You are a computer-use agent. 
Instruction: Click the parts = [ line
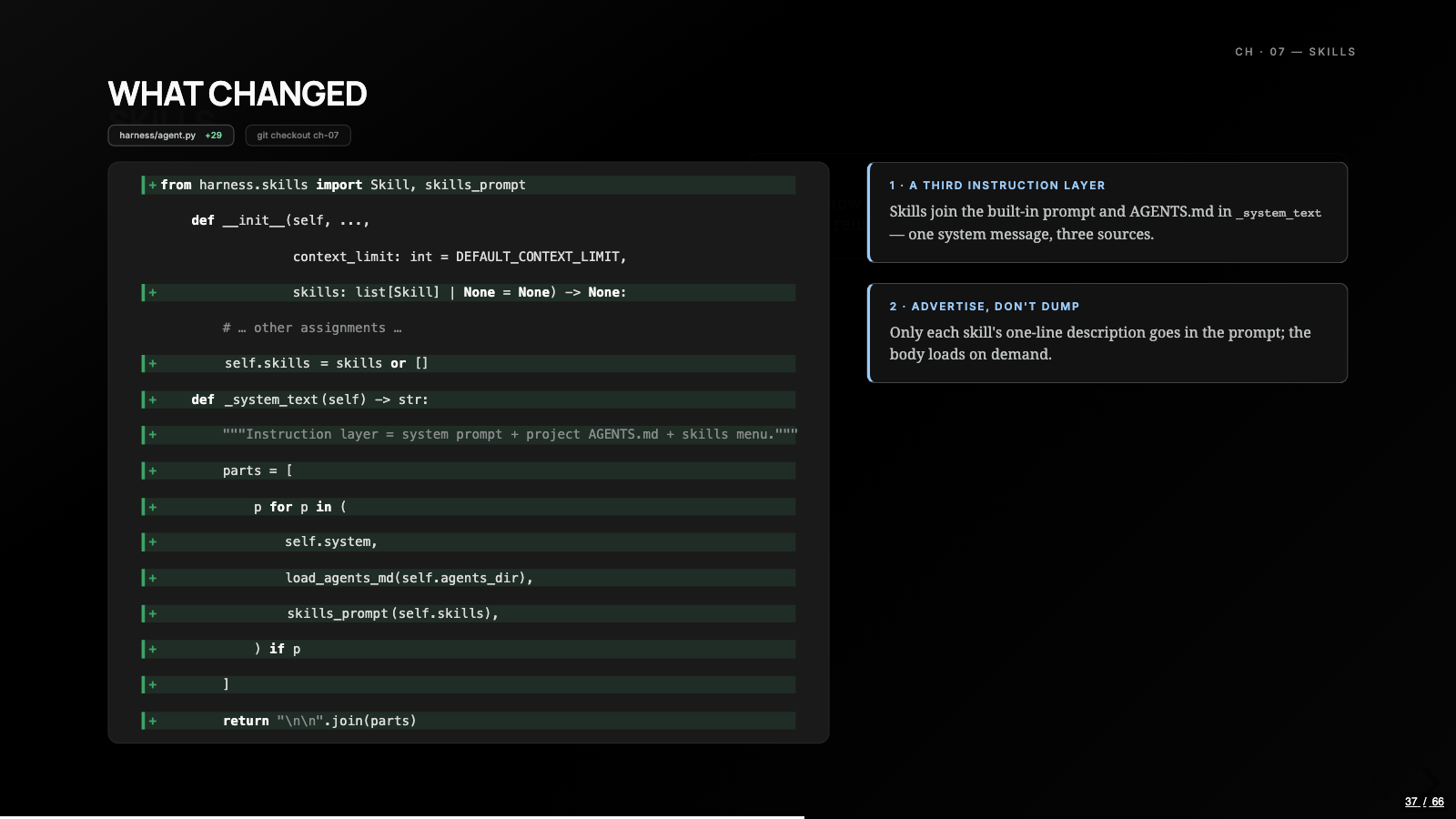pos(469,470)
